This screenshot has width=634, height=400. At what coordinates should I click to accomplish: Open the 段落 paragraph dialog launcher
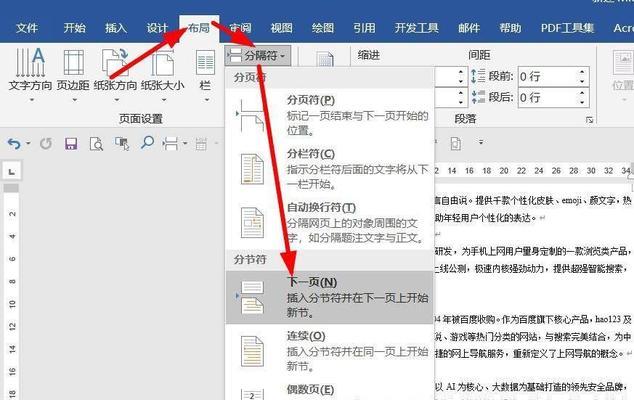(590, 120)
